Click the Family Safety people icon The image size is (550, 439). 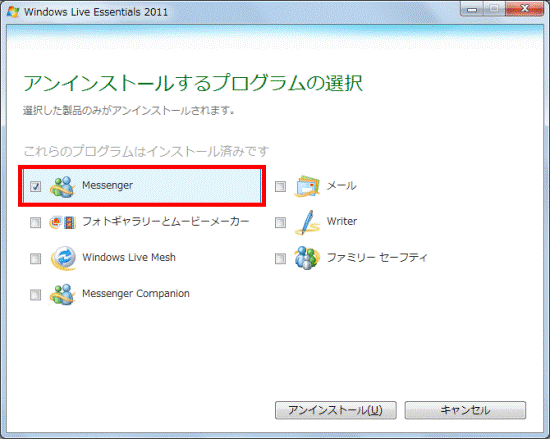pos(307,258)
